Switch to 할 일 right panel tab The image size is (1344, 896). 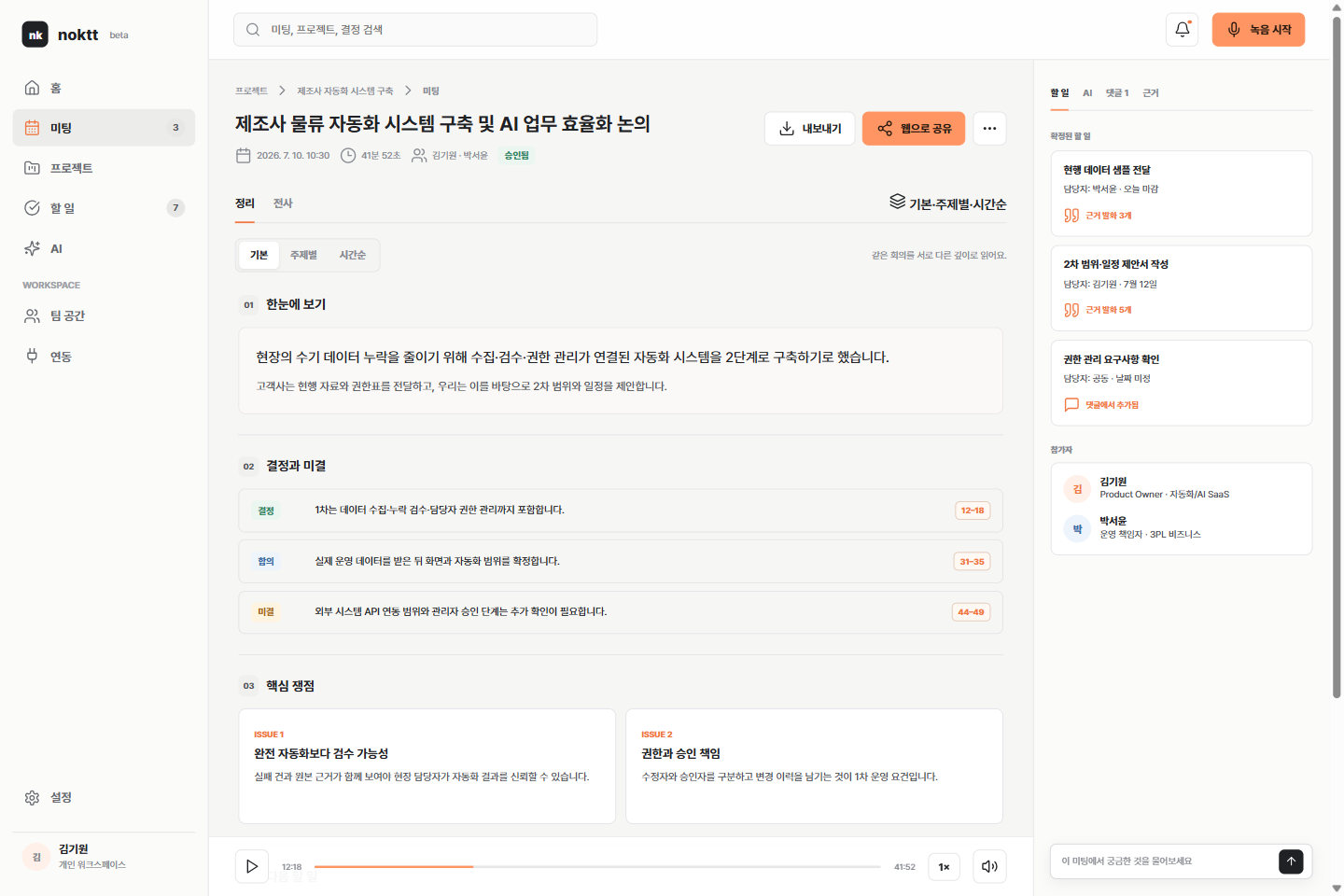coord(1059,93)
